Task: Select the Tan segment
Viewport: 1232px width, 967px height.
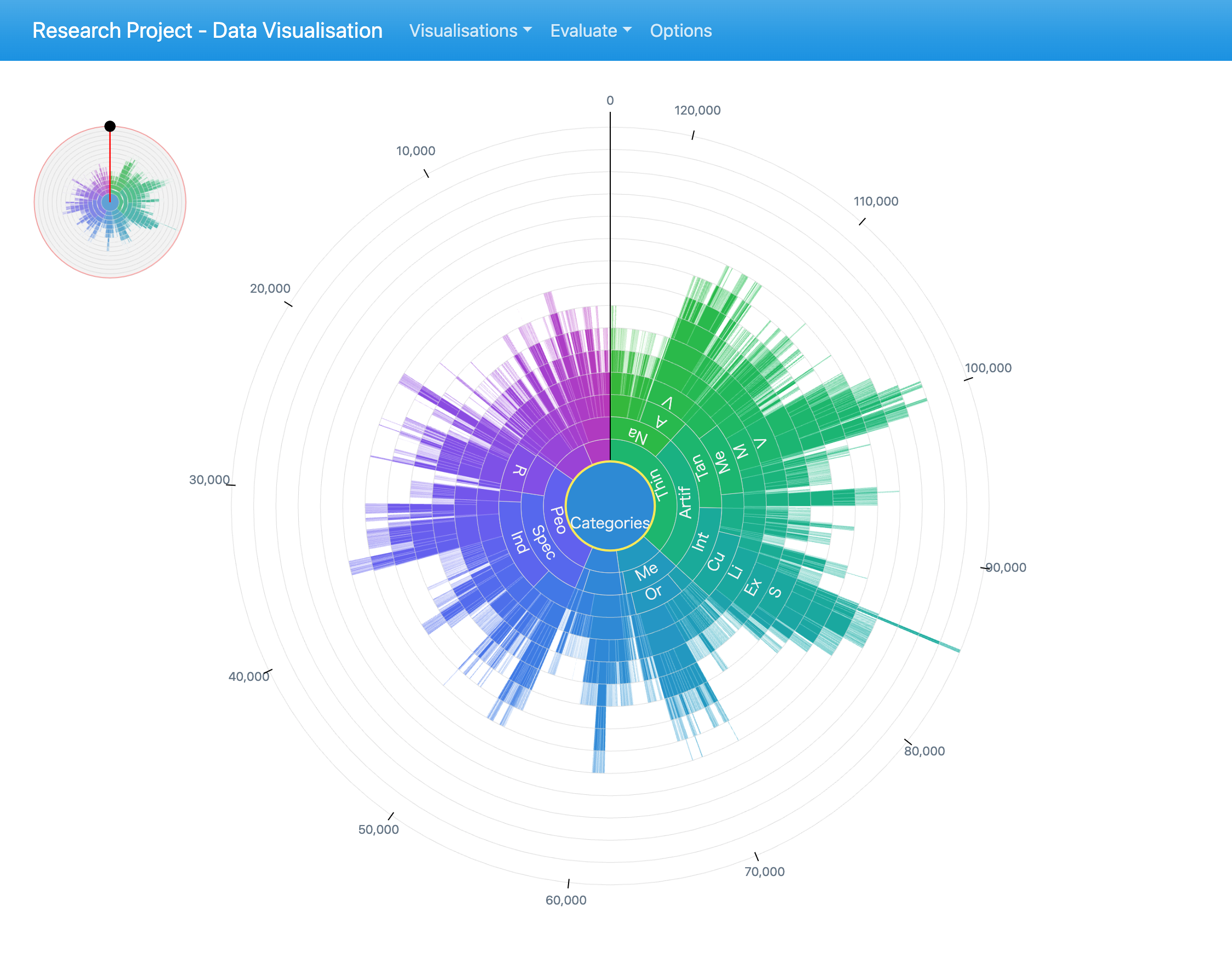Action: coord(700,467)
